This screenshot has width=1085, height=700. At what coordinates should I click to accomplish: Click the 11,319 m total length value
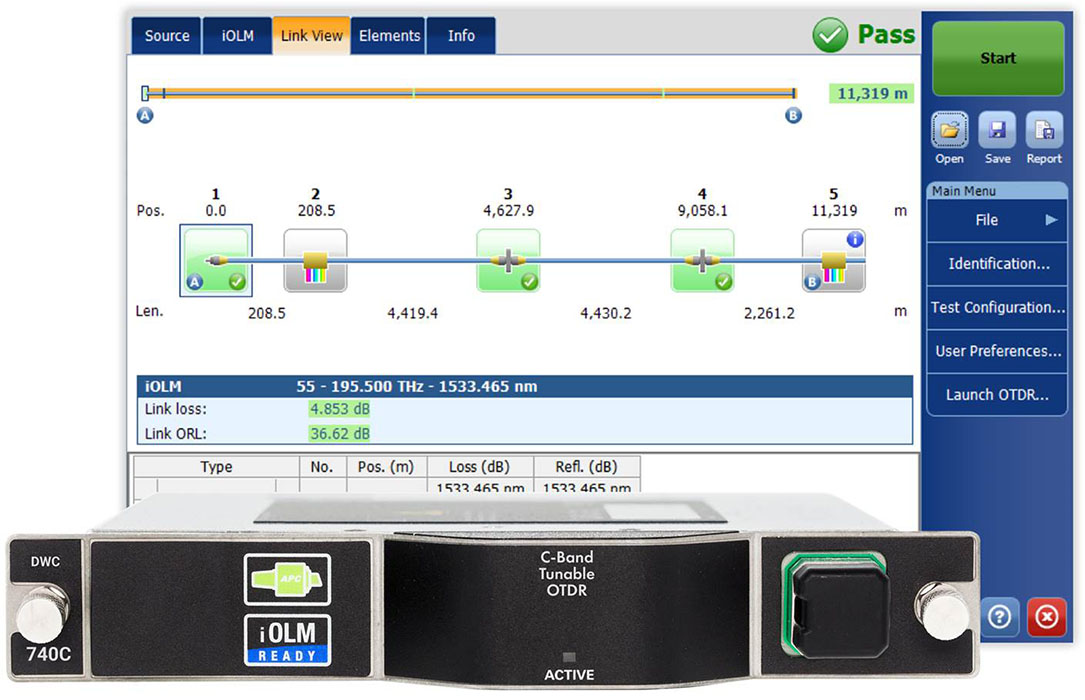(872, 93)
